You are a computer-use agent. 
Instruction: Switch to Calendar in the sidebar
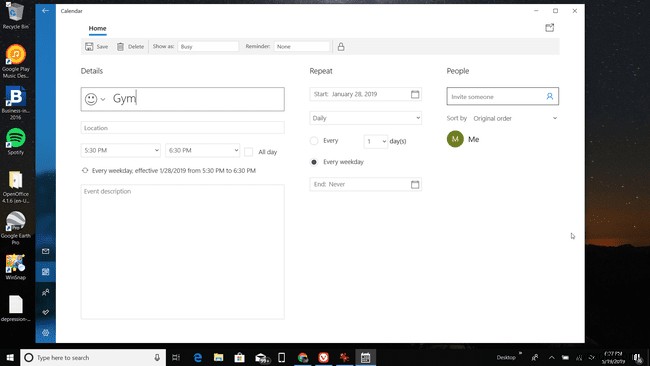point(46,272)
